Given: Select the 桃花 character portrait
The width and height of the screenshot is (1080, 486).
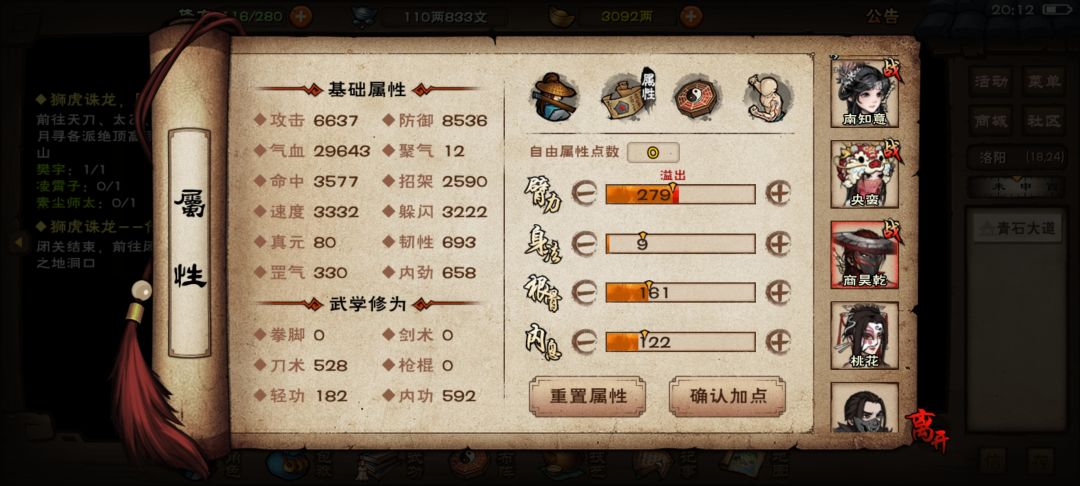Looking at the screenshot, I should pyautogui.click(x=864, y=335).
